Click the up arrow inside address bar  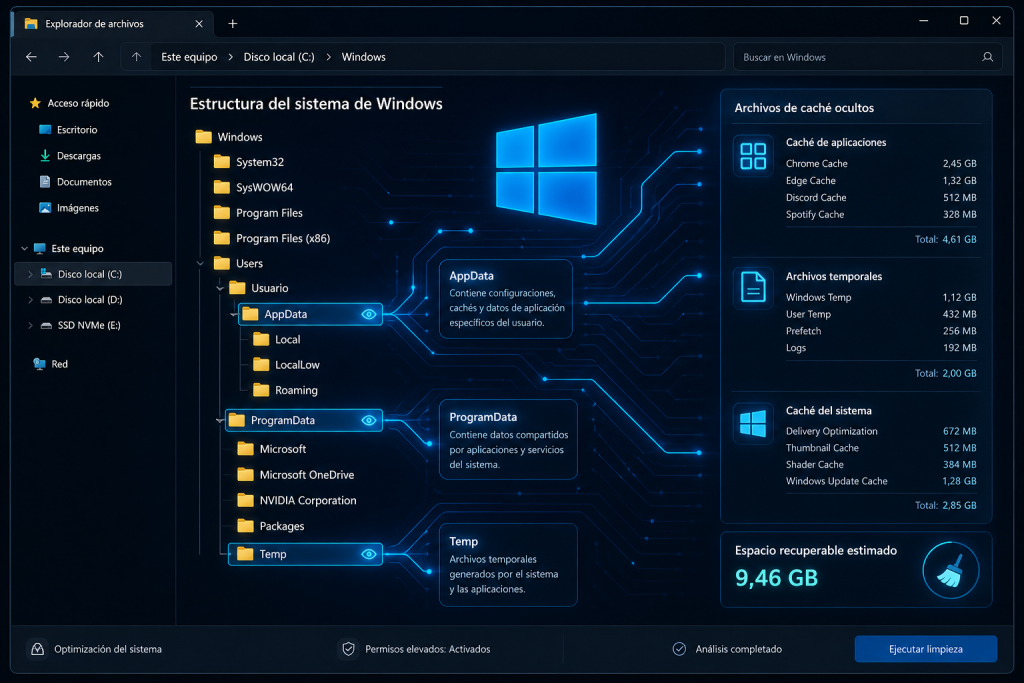(136, 57)
